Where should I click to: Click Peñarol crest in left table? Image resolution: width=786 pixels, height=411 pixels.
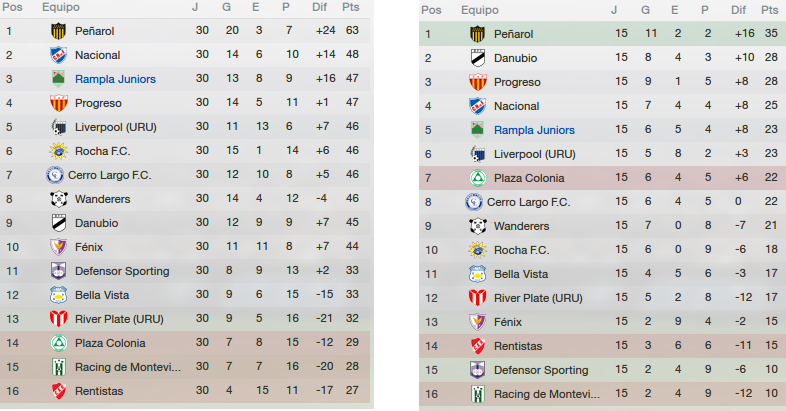pos(59,31)
